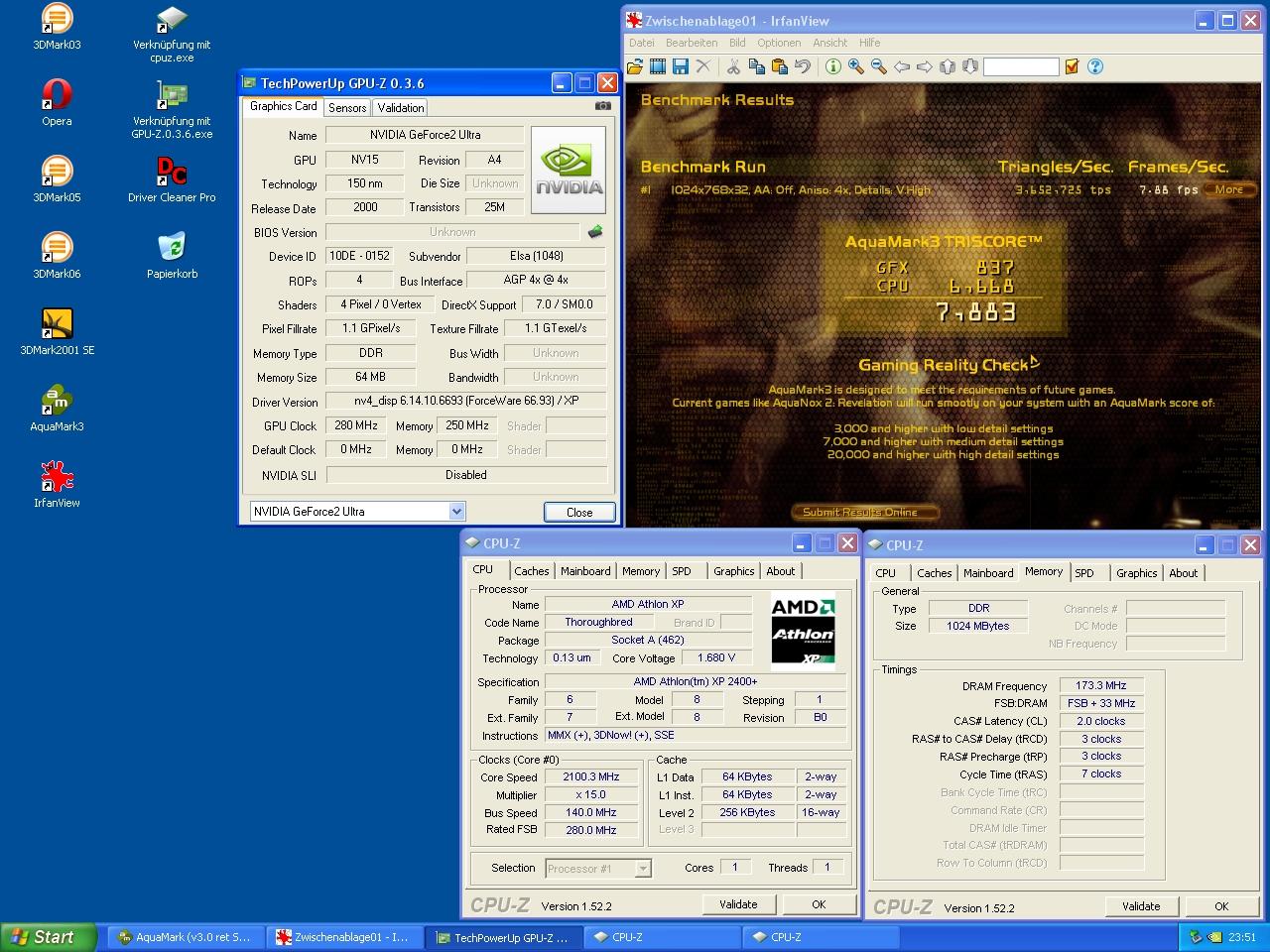Click the GPU-Z screenshot camera icon
Image resolution: width=1270 pixels, height=952 pixels.
pos(602,106)
